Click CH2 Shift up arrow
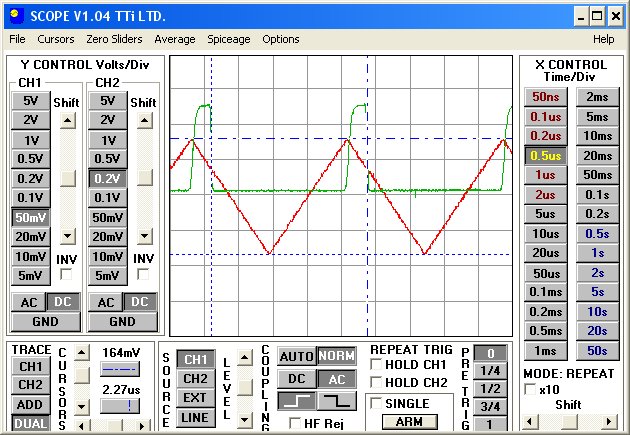This screenshot has width=630, height=435. coord(145,120)
